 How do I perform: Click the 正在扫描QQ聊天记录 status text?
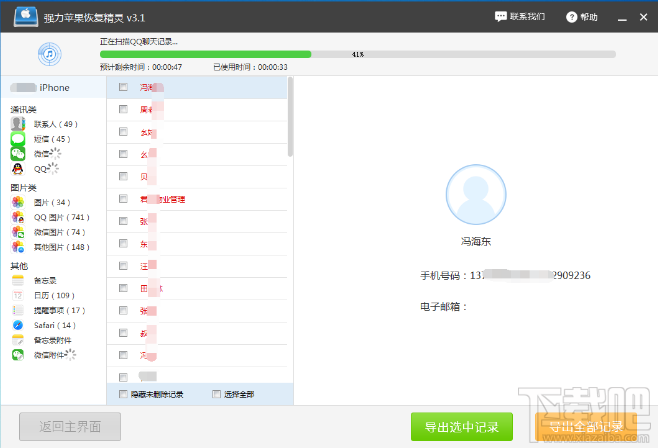point(138,42)
